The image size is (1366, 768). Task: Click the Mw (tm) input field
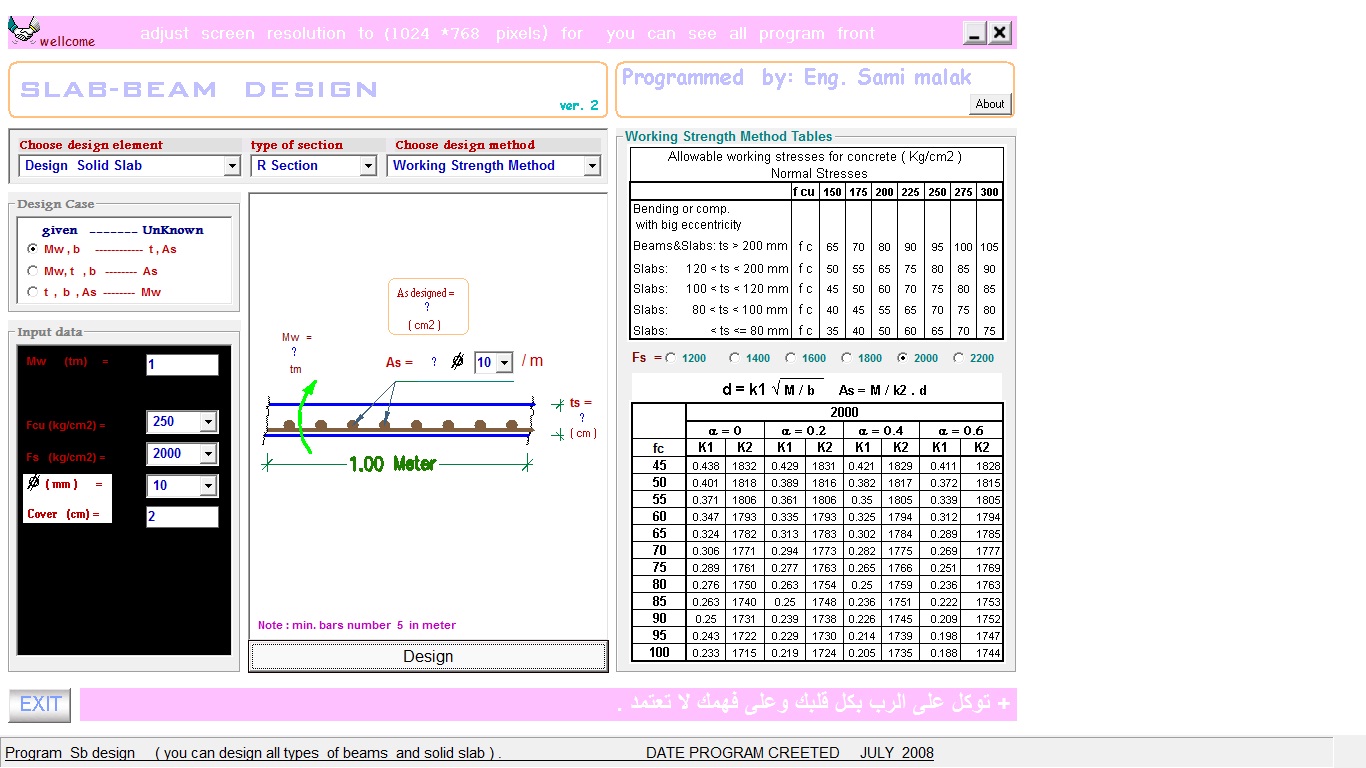182,365
